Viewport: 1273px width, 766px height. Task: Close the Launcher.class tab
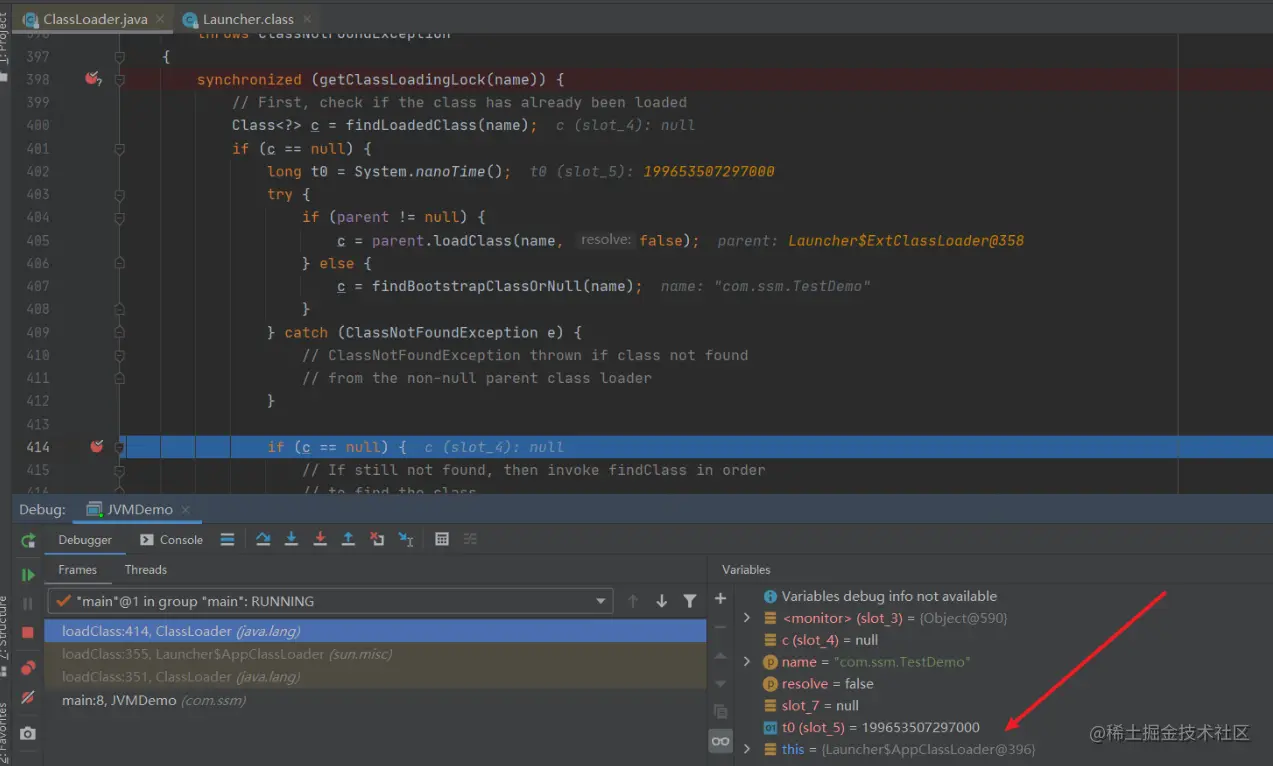point(306,19)
